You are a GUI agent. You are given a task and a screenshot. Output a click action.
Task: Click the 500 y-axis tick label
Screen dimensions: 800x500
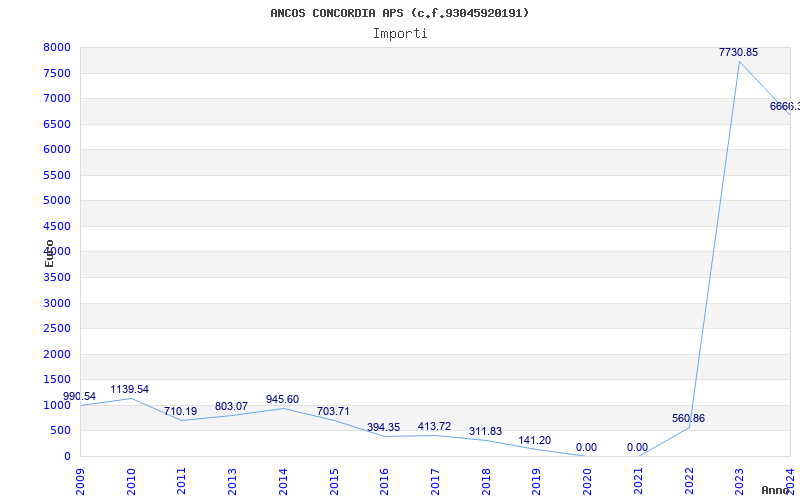click(60, 431)
